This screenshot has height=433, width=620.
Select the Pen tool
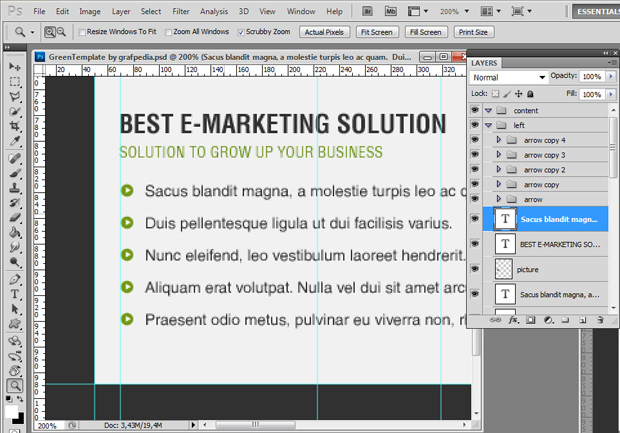(x=15, y=280)
